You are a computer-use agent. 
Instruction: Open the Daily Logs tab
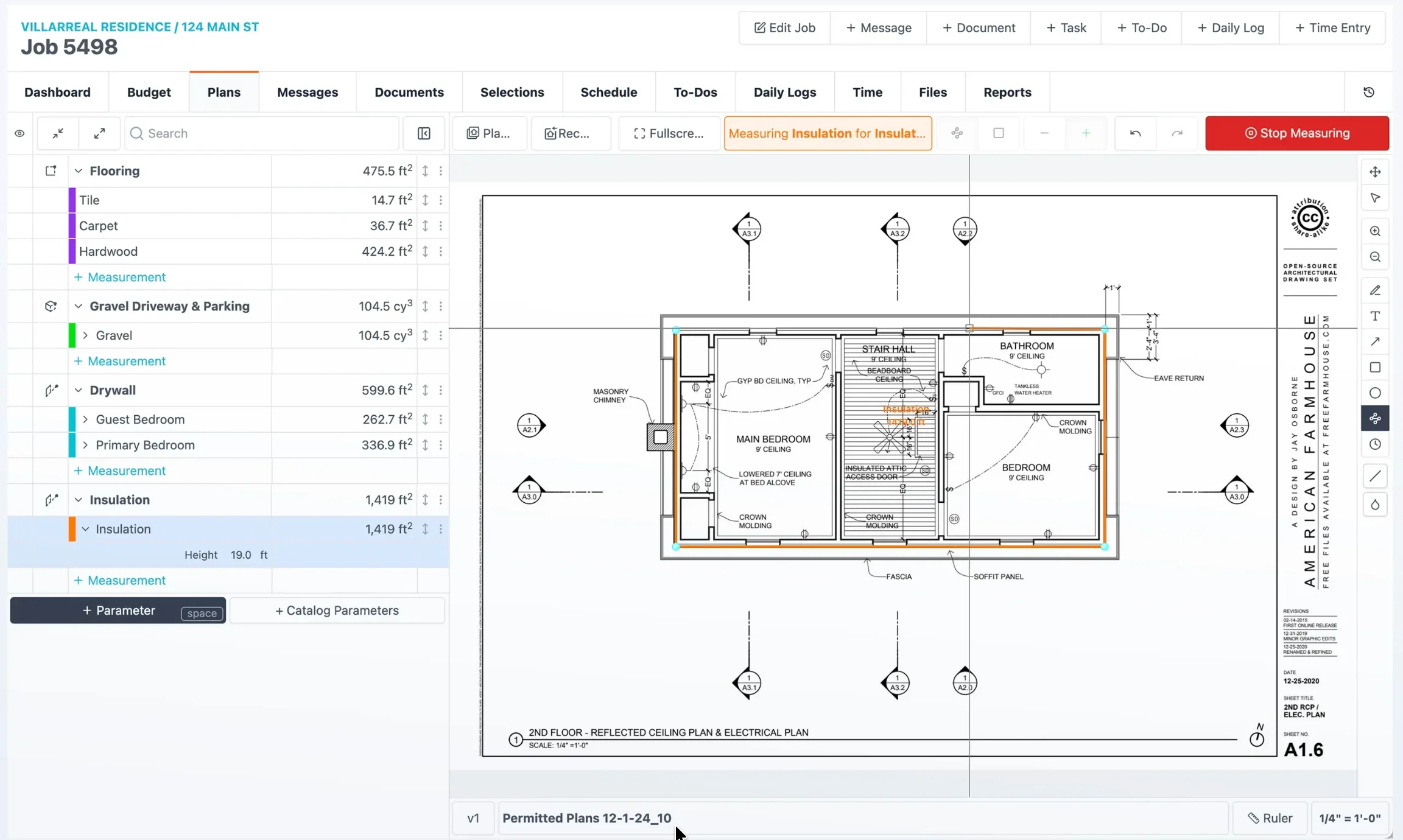tap(785, 92)
